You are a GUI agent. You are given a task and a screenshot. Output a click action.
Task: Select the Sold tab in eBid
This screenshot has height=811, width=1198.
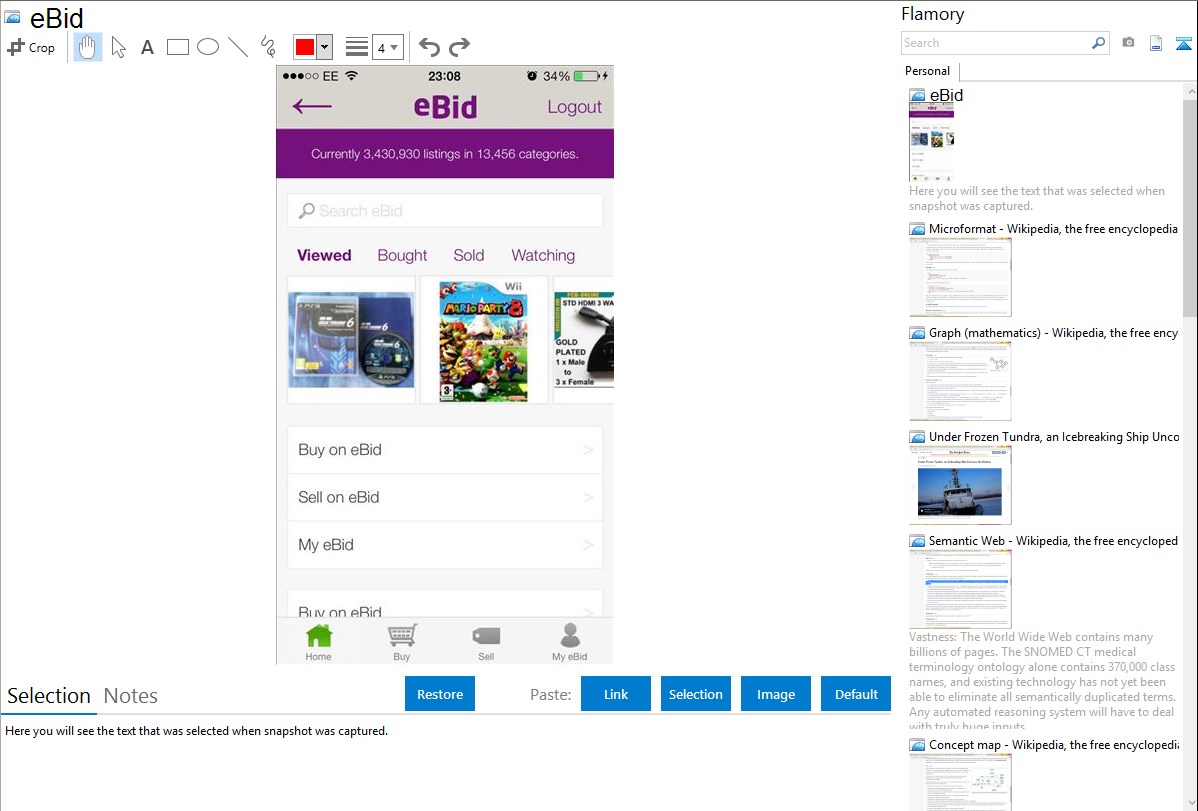(468, 255)
